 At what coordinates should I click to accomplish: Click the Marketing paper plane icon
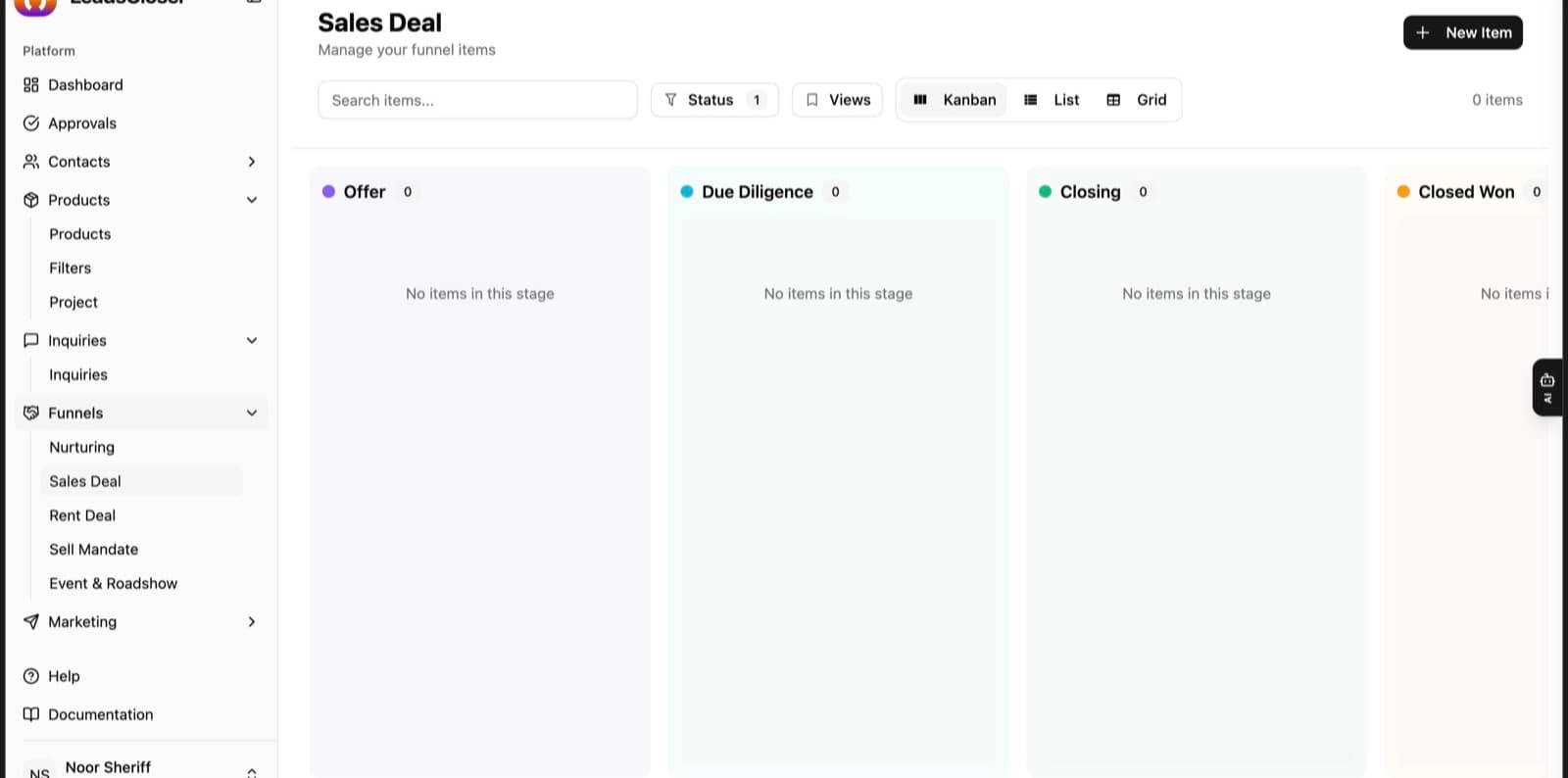[31, 621]
